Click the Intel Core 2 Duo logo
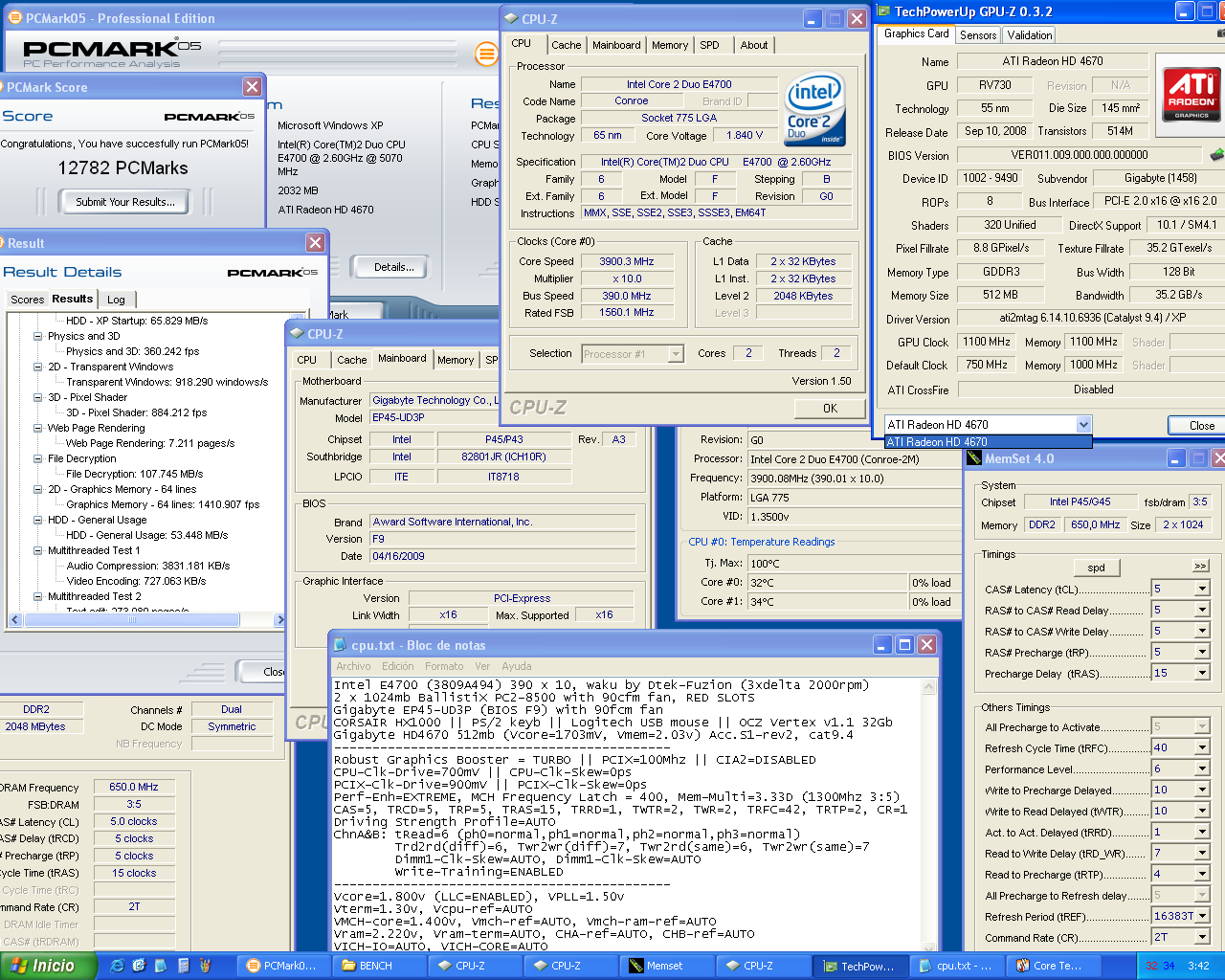 (815, 109)
